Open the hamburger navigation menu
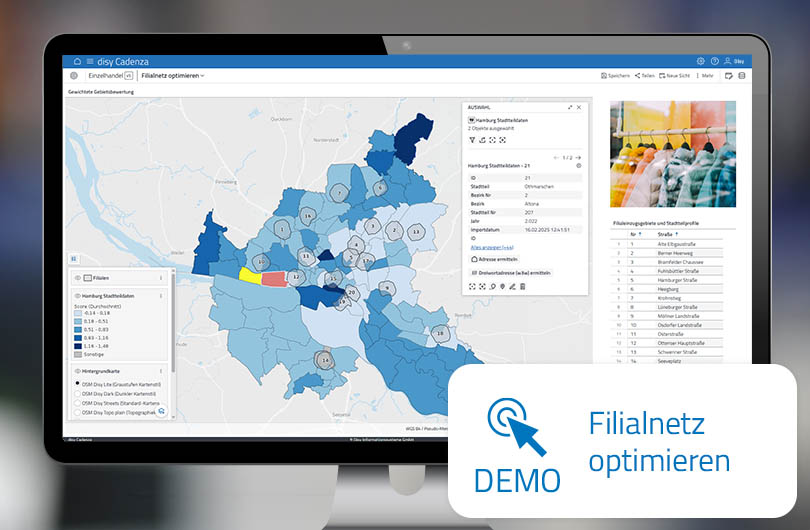Image resolution: width=810 pixels, height=530 pixels. (90, 61)
